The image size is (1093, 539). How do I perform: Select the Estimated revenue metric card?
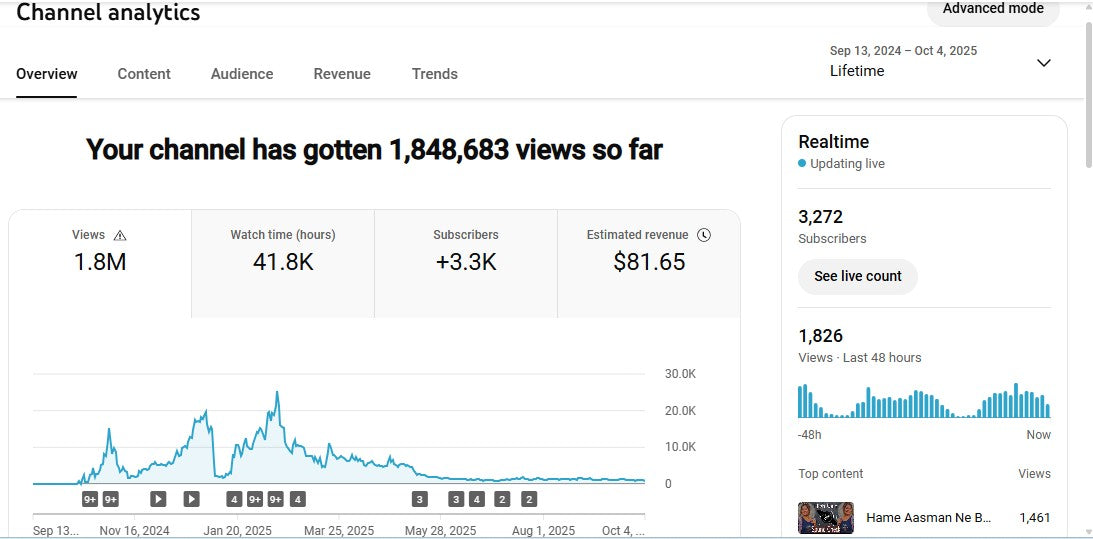(648, 262)
